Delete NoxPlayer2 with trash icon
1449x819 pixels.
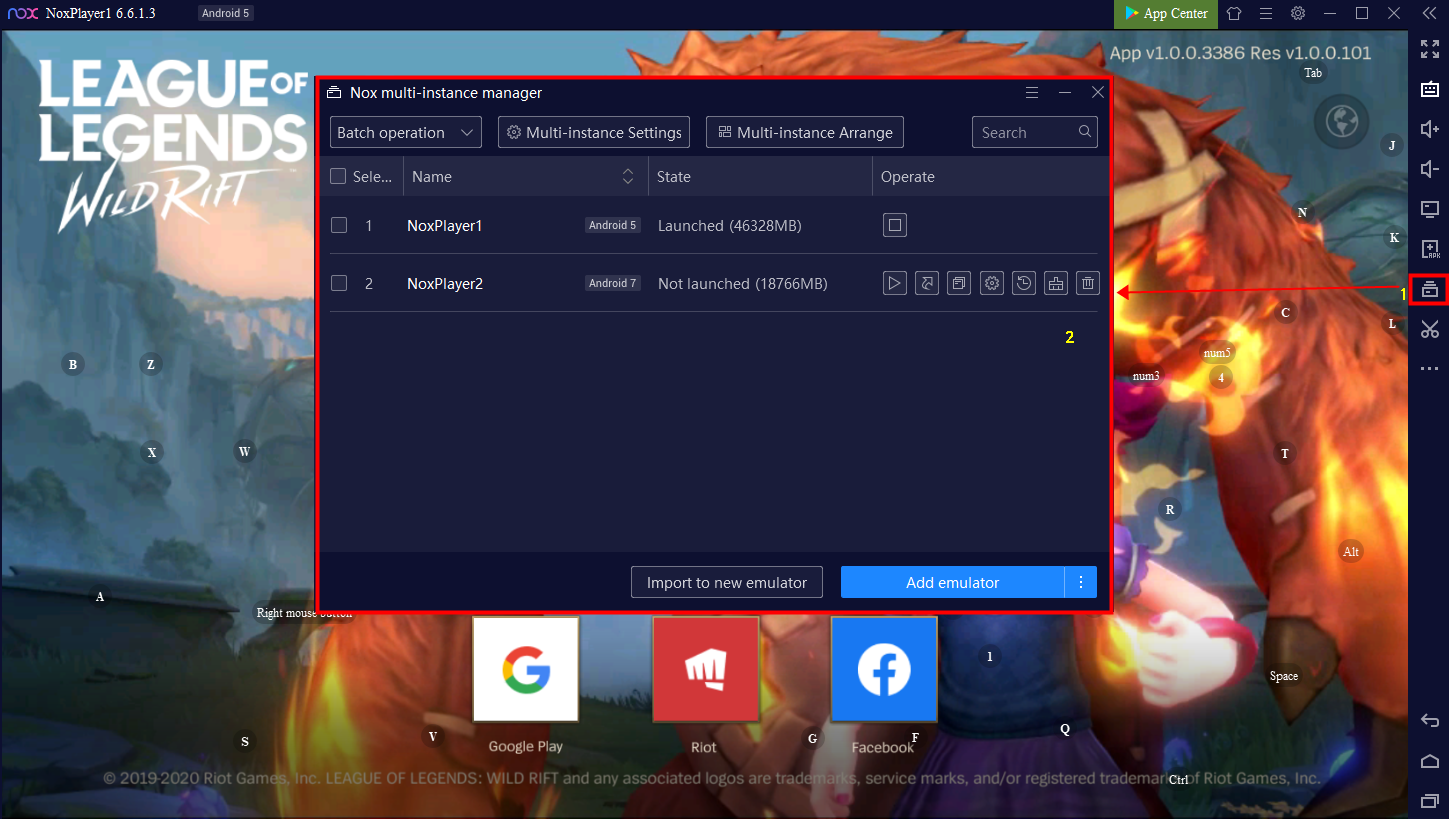coord(1088,284)
